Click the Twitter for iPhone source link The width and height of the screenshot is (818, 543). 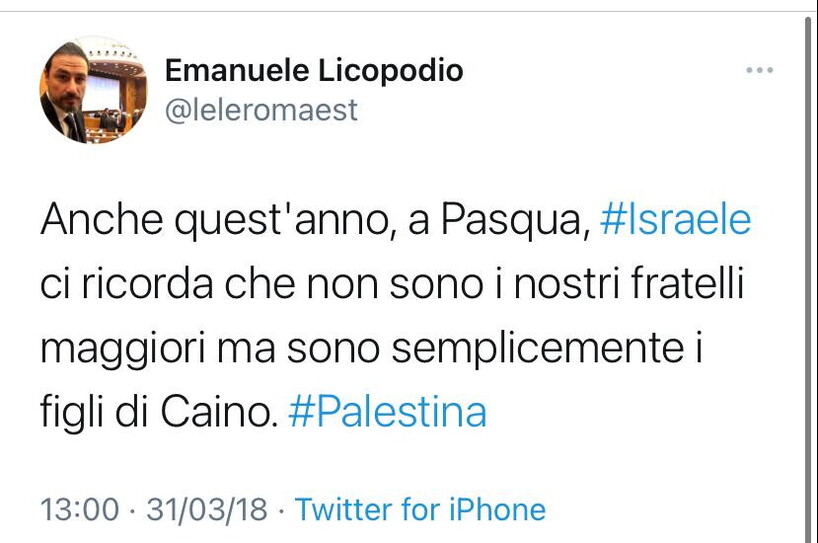point(420,510)
